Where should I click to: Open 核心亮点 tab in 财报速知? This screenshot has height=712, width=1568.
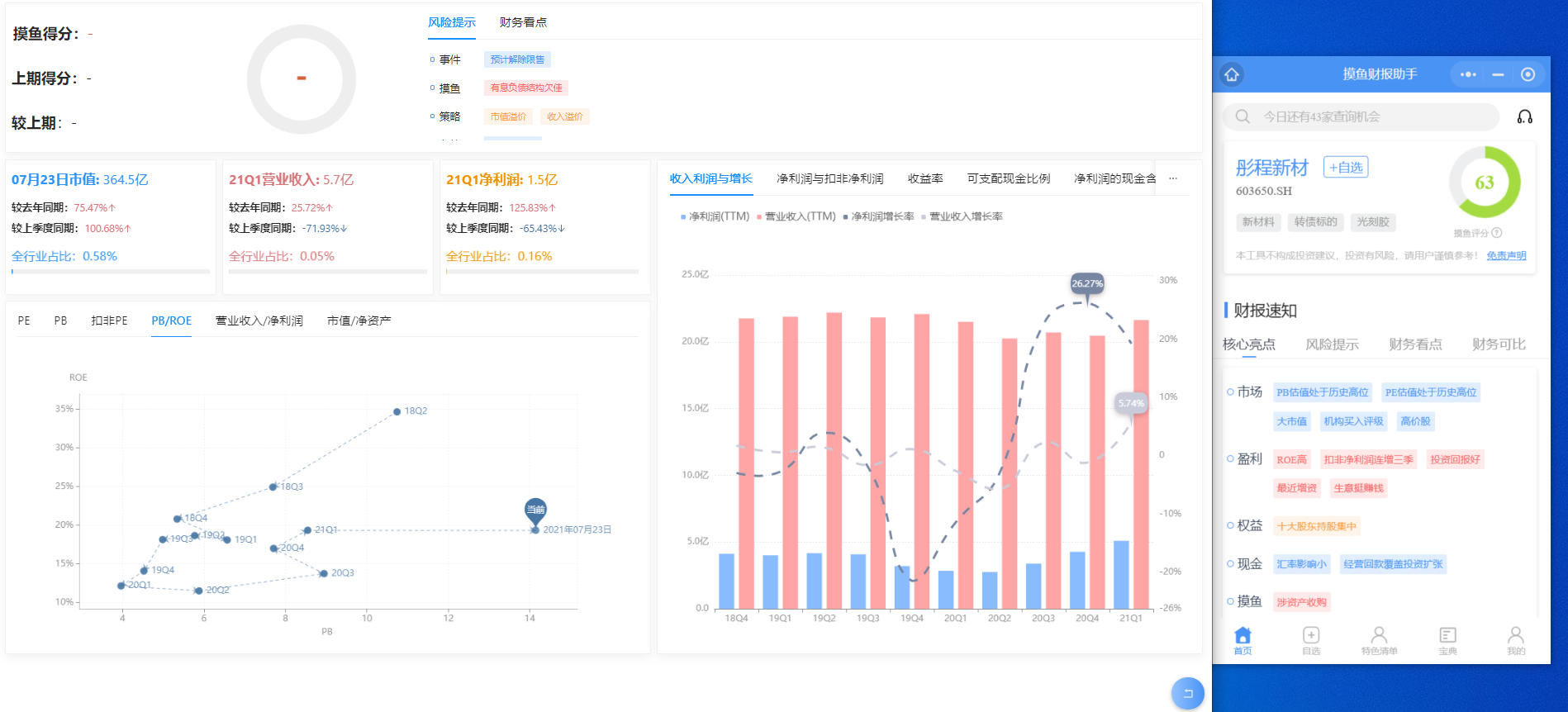coord(1248,344)
